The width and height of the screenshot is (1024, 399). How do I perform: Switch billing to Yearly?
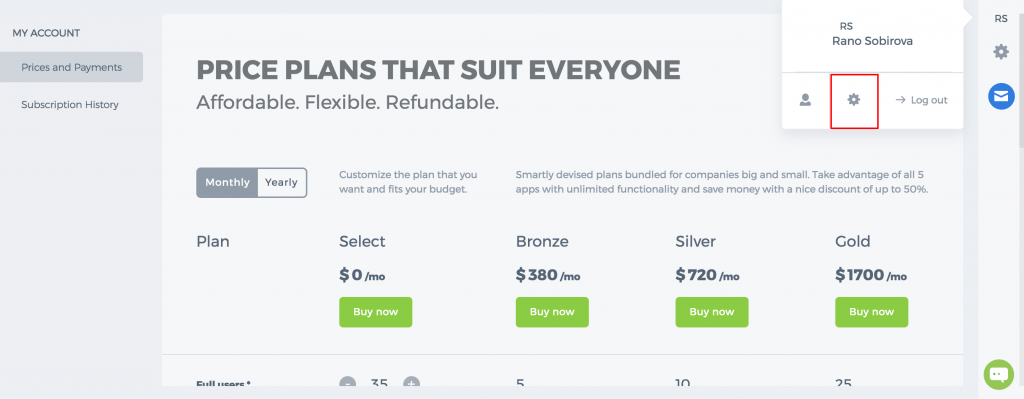(281, 182)
